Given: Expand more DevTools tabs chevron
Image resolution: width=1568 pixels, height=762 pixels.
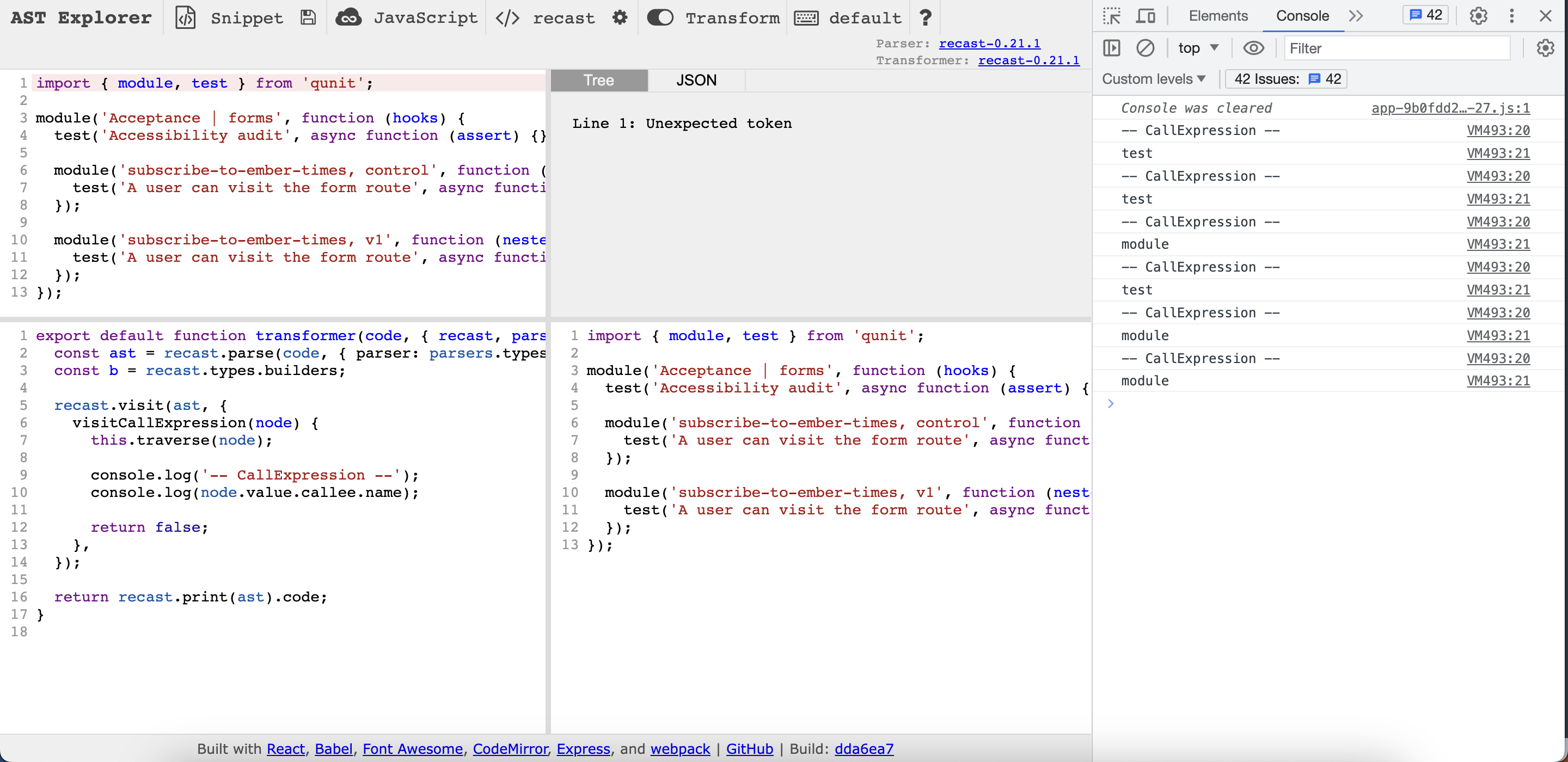Looking at the screenshot, I should (1356, 16).
